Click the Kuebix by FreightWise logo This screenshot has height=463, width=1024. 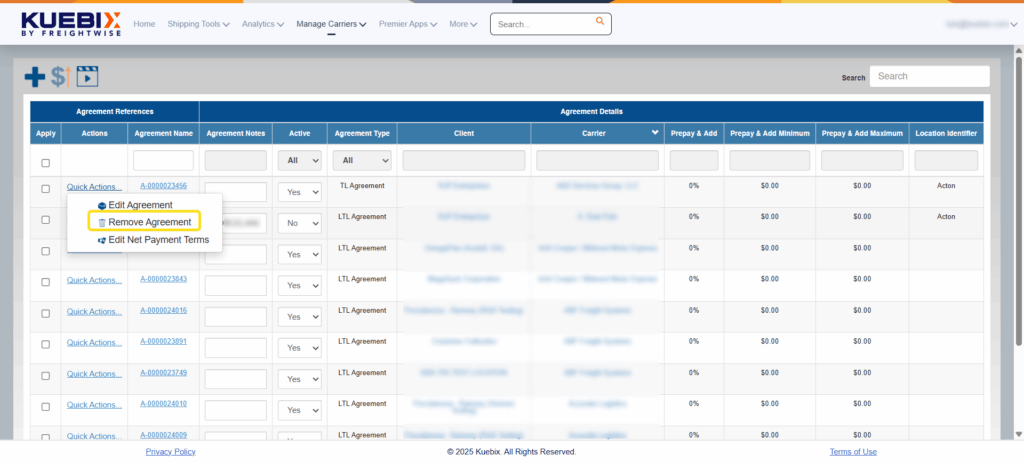point(70,24)
